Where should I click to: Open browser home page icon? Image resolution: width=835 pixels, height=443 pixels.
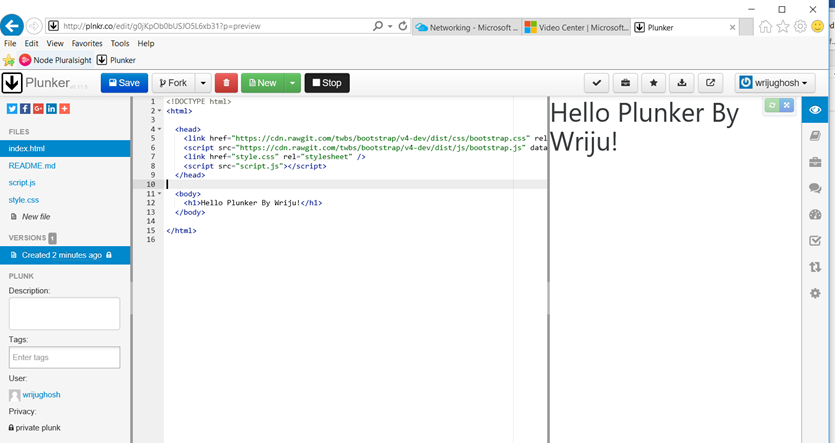pyautogui.click(x=765, y=27)
